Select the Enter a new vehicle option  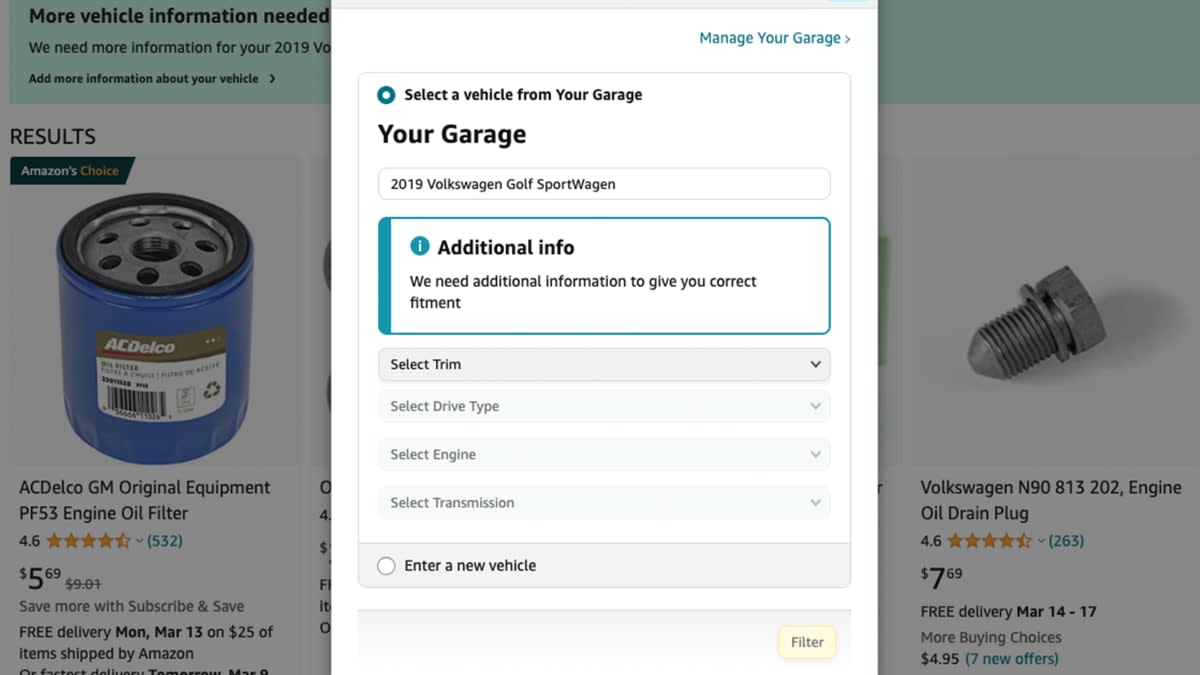click(x=385, y=565)
